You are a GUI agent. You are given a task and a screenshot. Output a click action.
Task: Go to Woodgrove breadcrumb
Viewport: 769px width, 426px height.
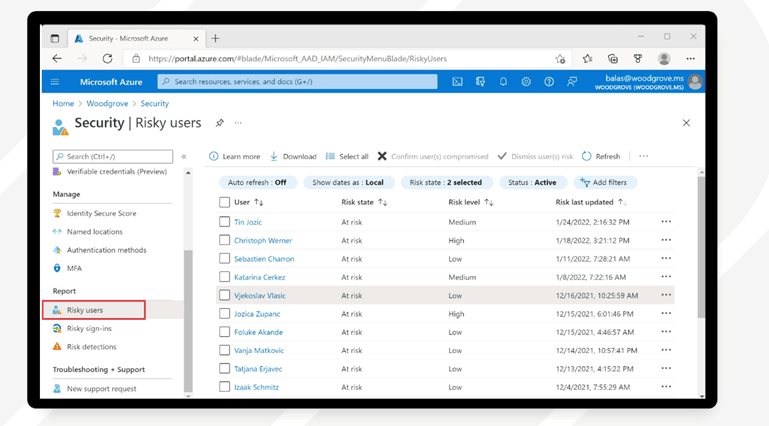[x=107, y=103]
